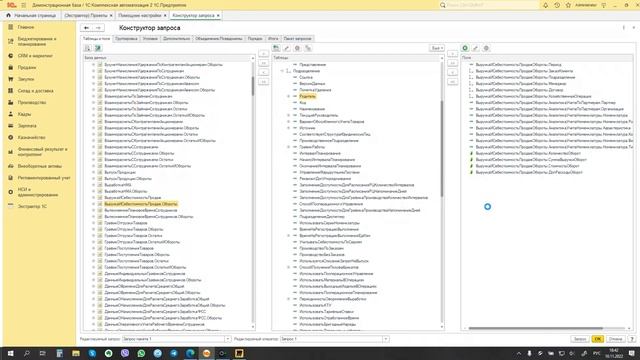Viewport: 640px width, 360px height.
Task: Move all right between База данных and Таблицы
Action: [264, 63]
